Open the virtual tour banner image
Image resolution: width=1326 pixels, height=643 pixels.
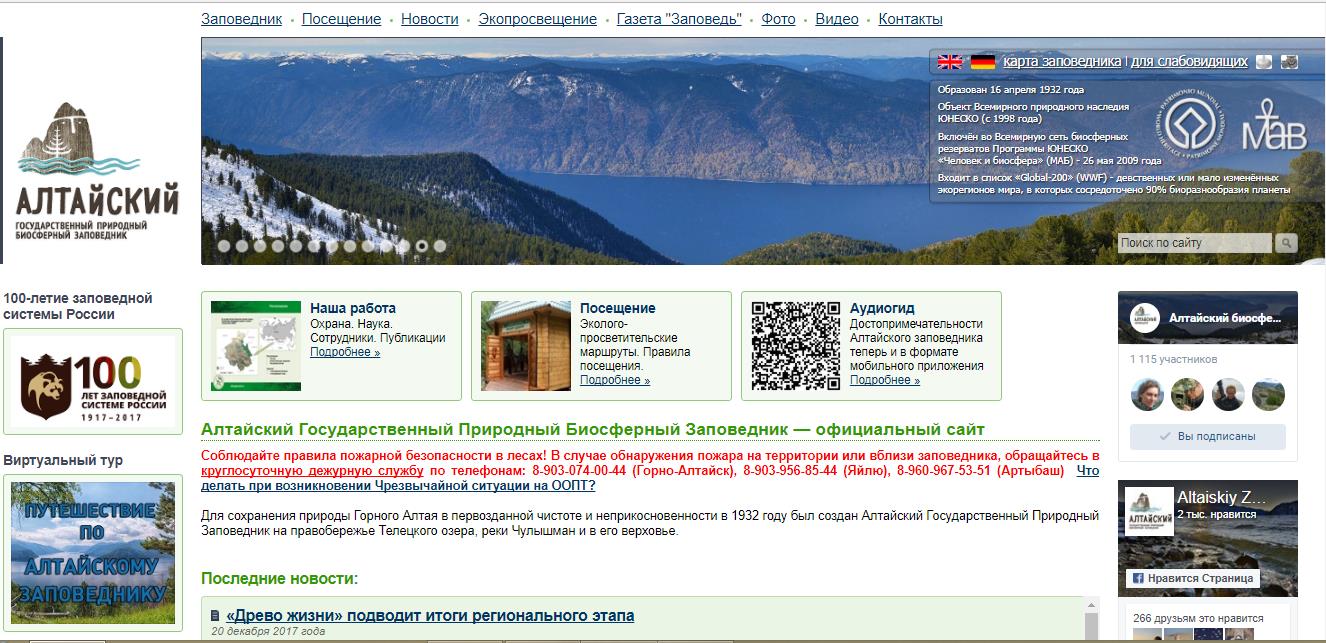click(x=93, y=553)
